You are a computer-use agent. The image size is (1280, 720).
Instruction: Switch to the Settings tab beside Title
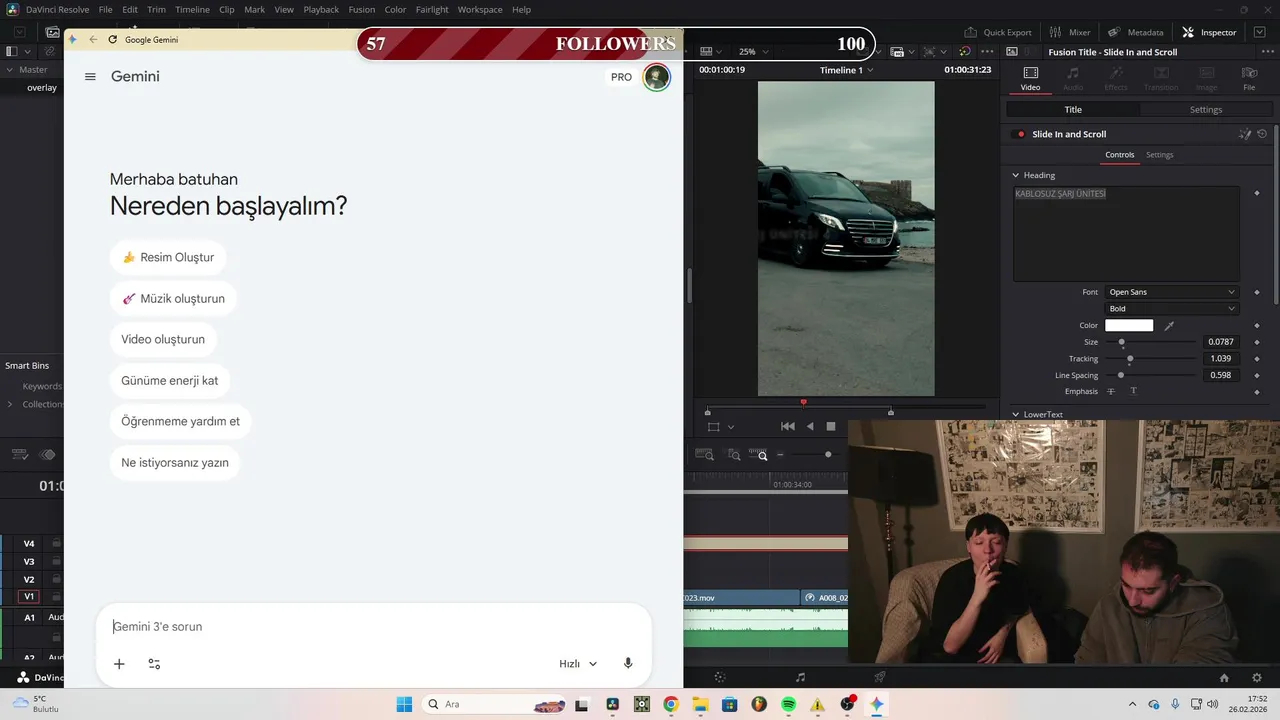pos(1206,110)
